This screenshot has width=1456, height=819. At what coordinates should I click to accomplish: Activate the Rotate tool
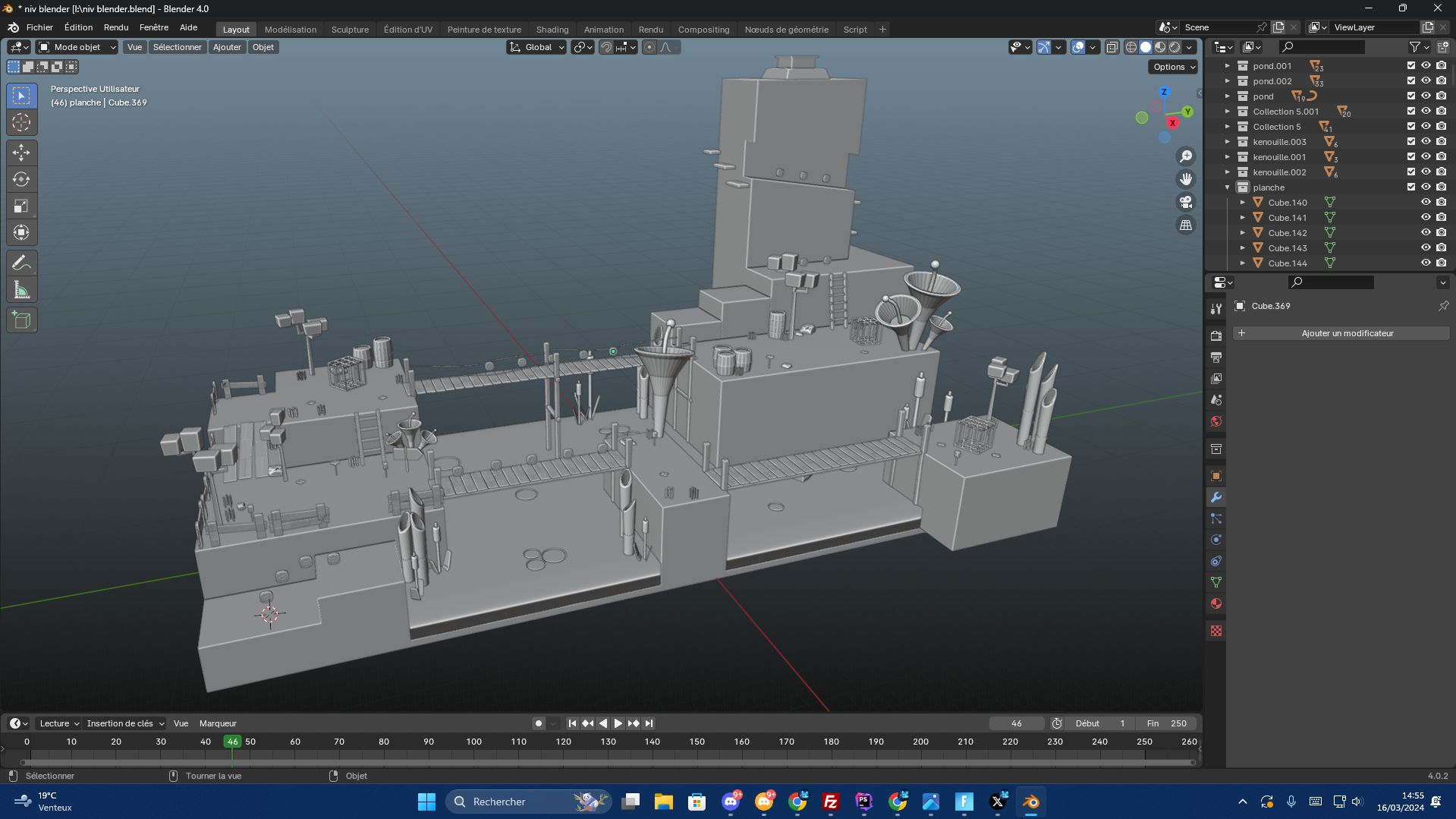(21, 179)
